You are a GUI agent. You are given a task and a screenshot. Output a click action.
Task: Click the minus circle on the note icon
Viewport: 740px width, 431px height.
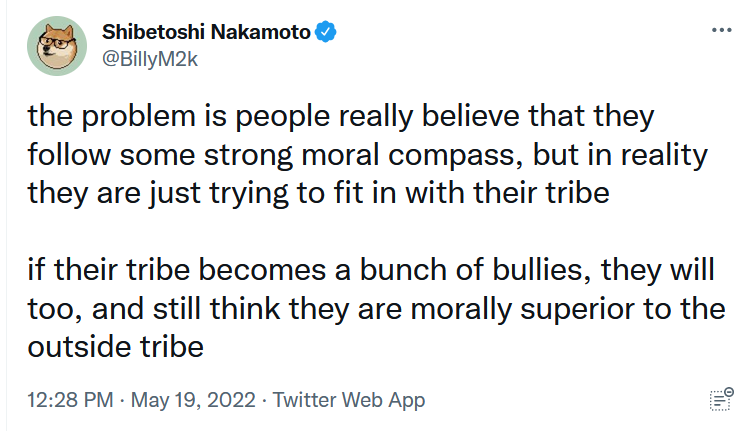pos(730,391)
